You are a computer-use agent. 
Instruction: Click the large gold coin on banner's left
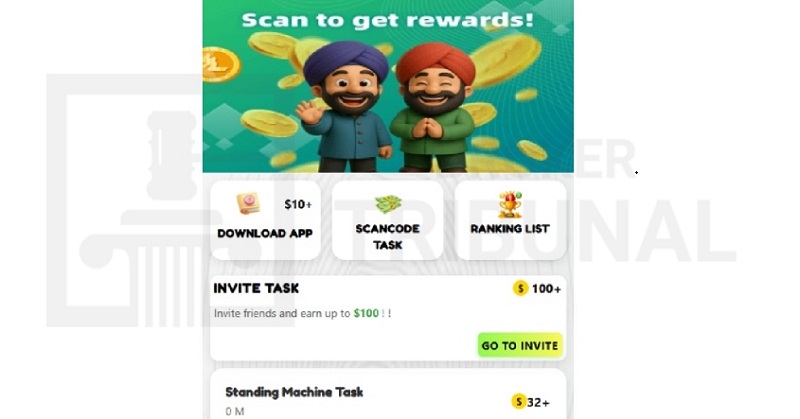click(x=220, y=64)
